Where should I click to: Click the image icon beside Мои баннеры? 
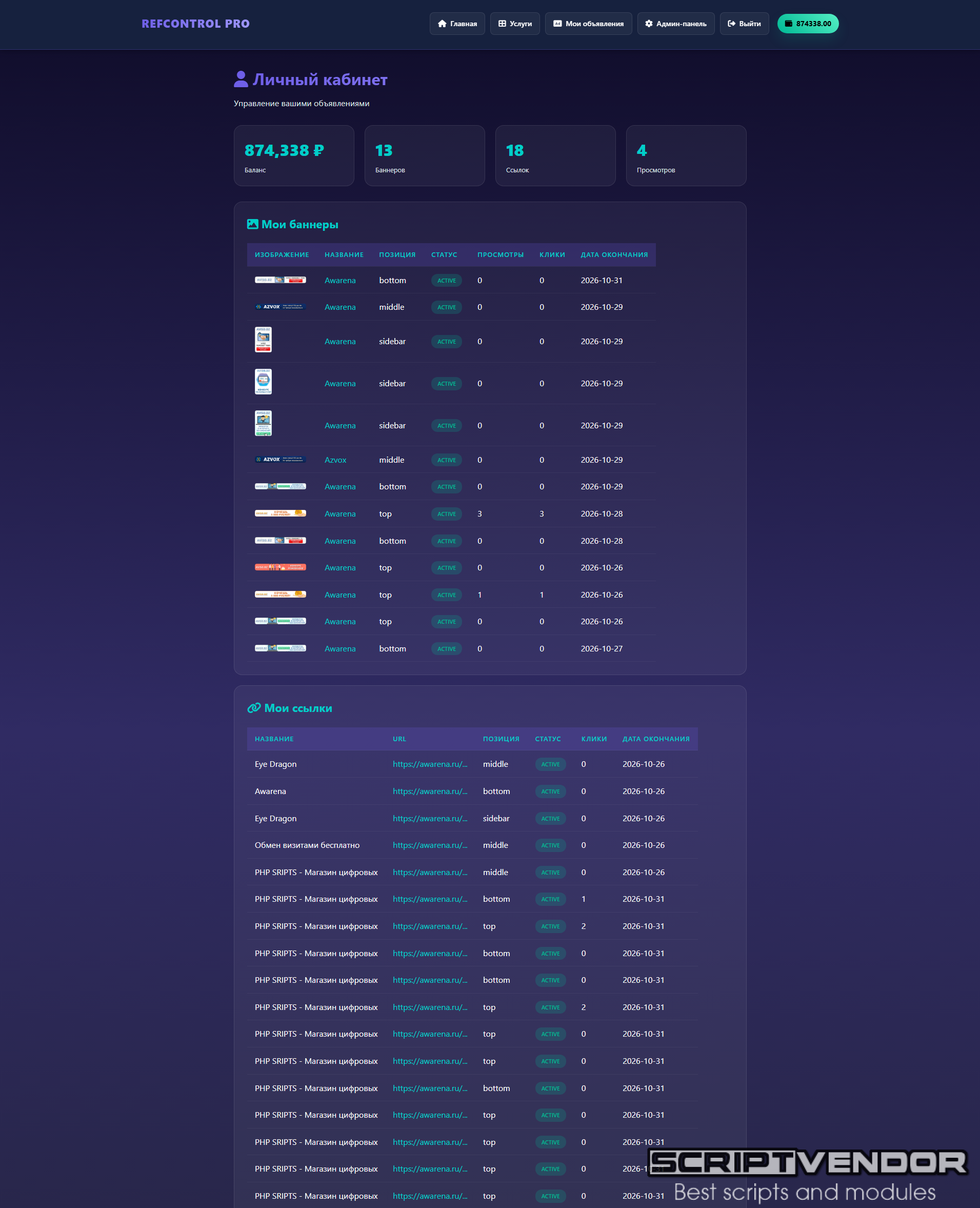[x=252, y=224]
